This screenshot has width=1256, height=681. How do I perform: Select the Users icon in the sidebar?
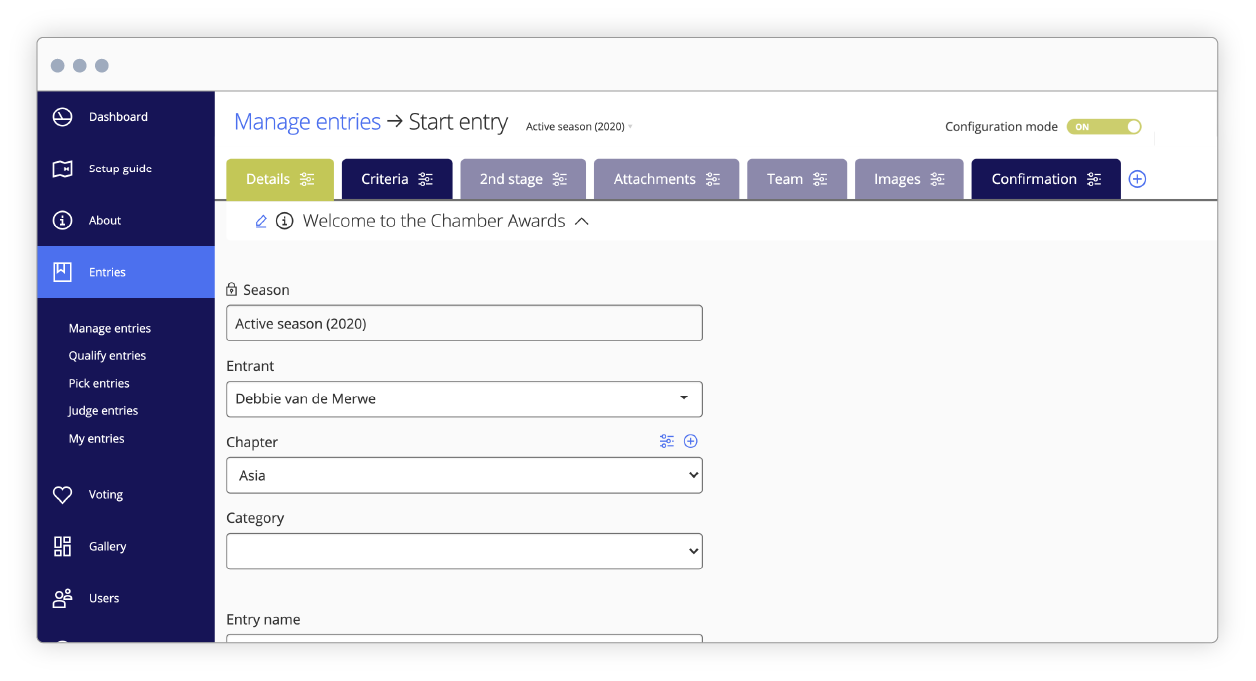pos(62,598)
